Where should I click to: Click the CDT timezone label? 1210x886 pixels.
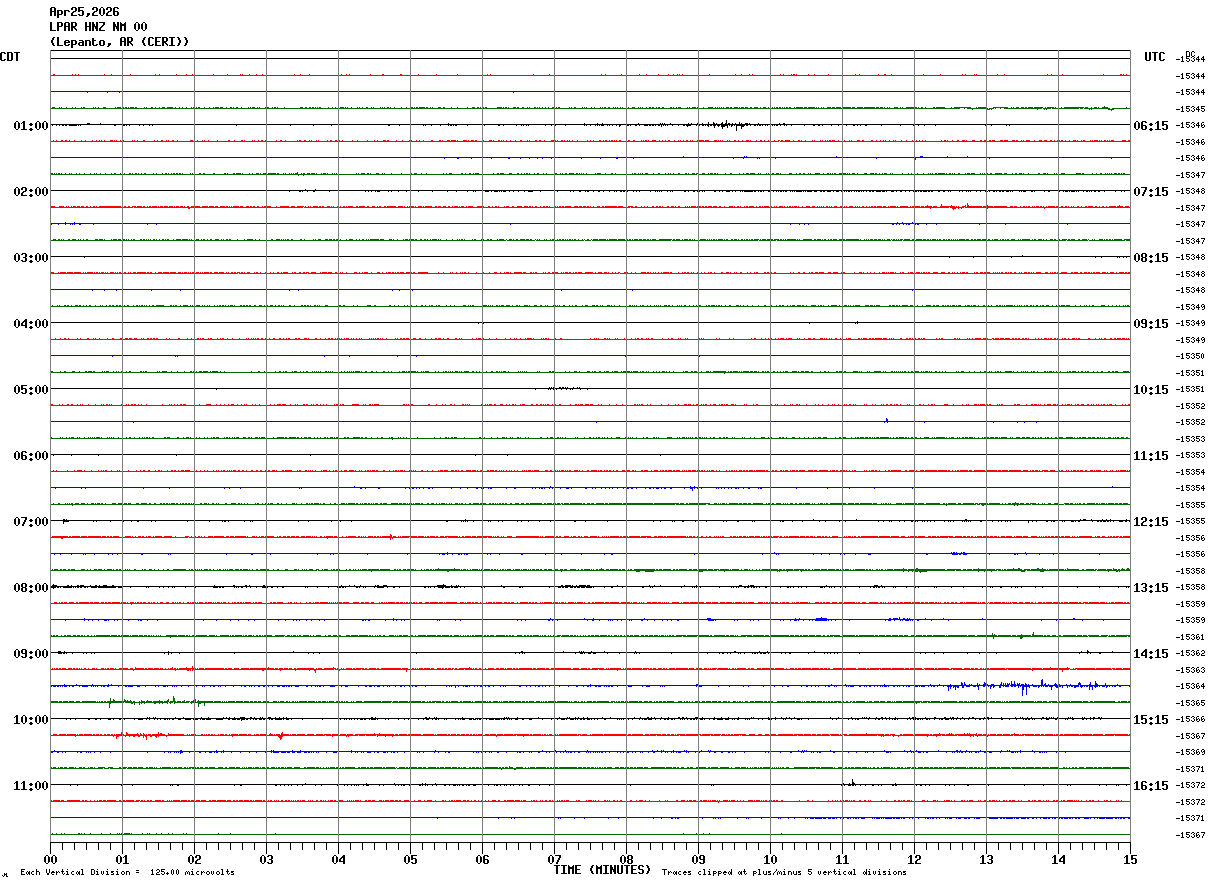pos(10,57)
